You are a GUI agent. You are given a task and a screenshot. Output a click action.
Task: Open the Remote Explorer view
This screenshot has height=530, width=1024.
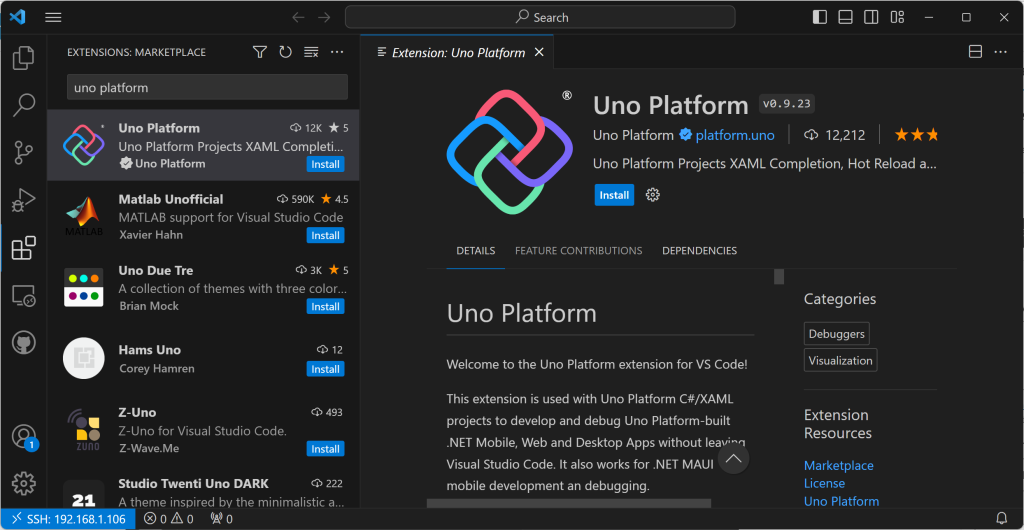pyautogui.click(x=23, y=296)
